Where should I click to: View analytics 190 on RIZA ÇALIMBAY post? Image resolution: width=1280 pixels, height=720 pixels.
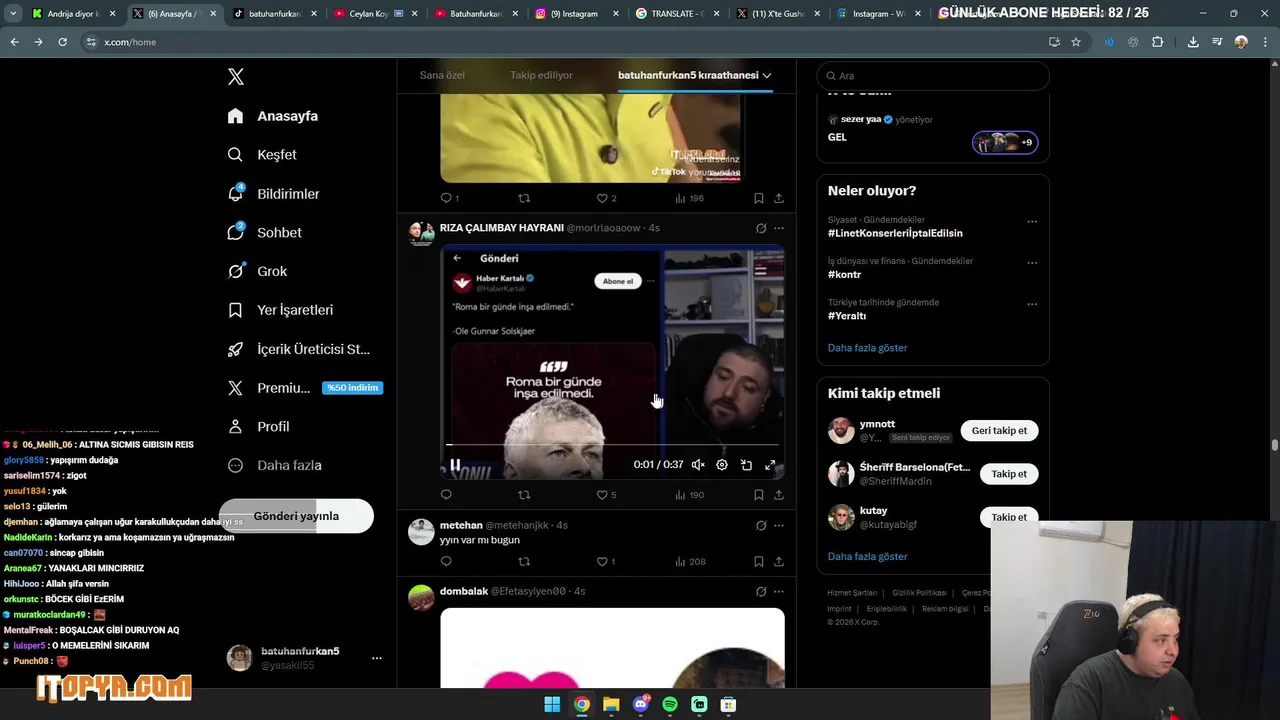coord(690,495)
